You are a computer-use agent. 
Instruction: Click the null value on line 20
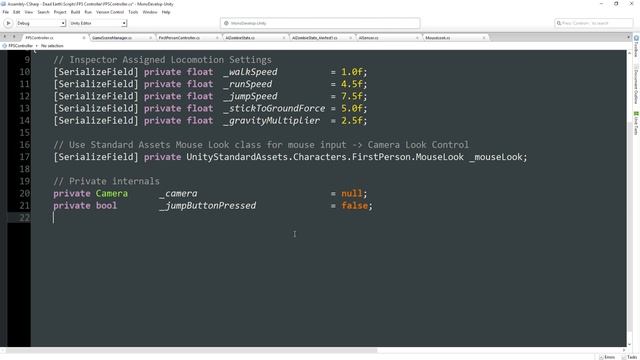(351, 193)
